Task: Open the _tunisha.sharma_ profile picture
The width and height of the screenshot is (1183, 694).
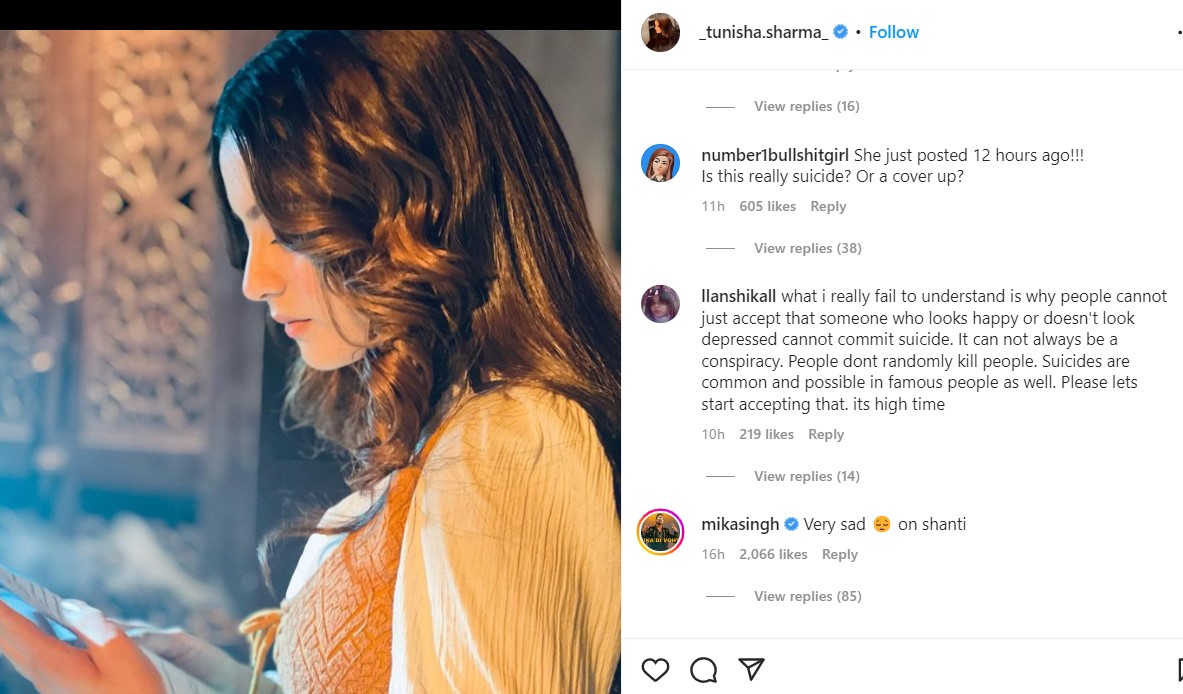Action: [x=660, y=32]
